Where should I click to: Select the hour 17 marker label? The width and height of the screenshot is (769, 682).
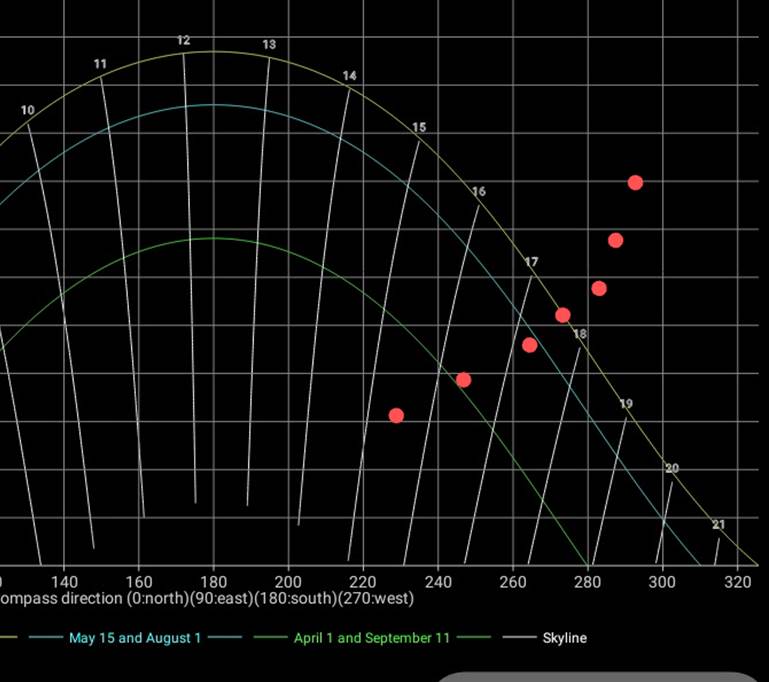[x=531, y=262]
